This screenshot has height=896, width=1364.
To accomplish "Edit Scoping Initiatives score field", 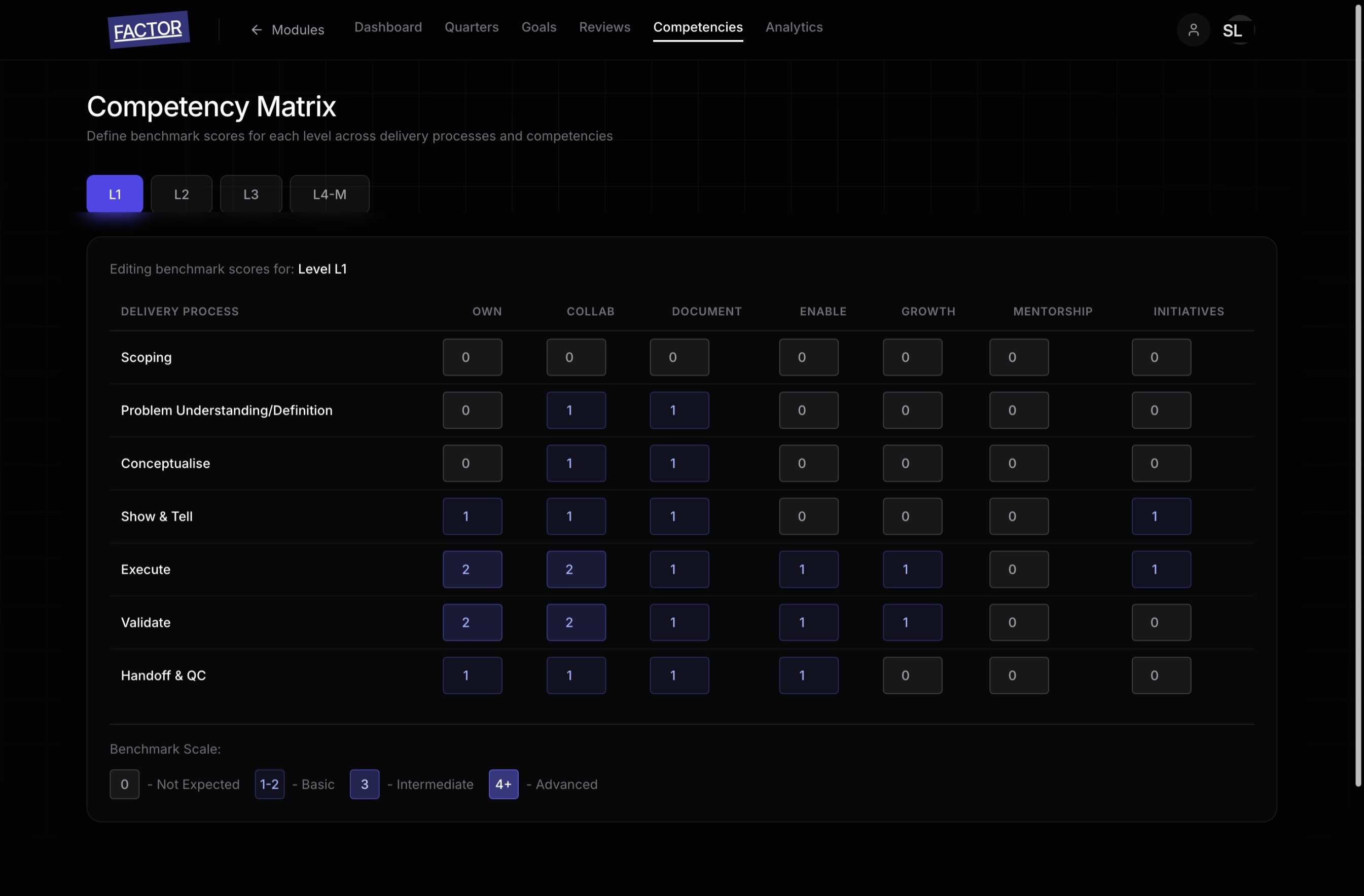I will click(1161, 357).
